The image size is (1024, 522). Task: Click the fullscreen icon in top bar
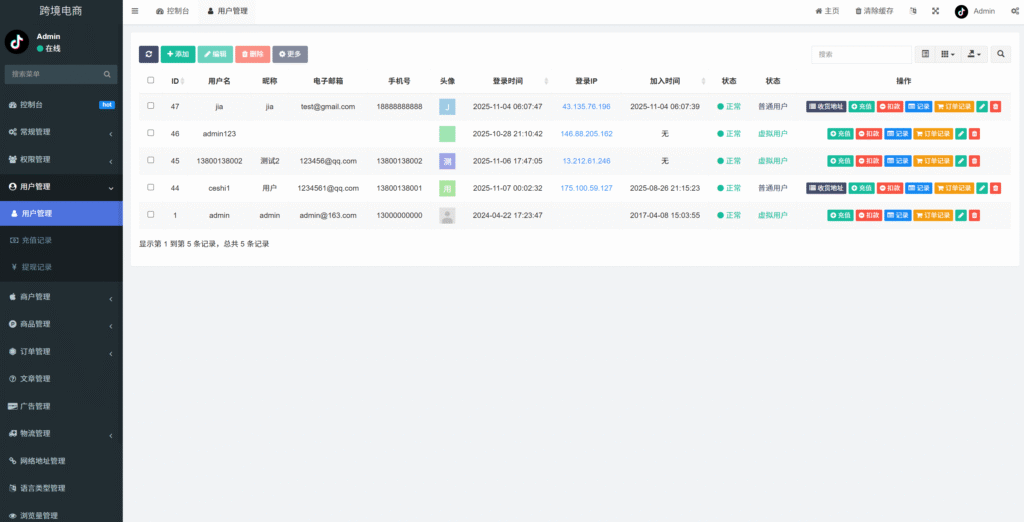coord(935,11)
